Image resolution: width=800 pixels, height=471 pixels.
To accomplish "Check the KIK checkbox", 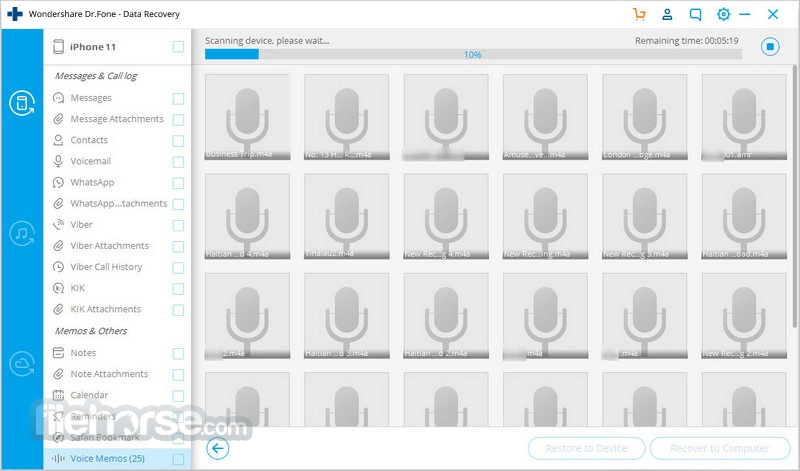I will 178,289.
